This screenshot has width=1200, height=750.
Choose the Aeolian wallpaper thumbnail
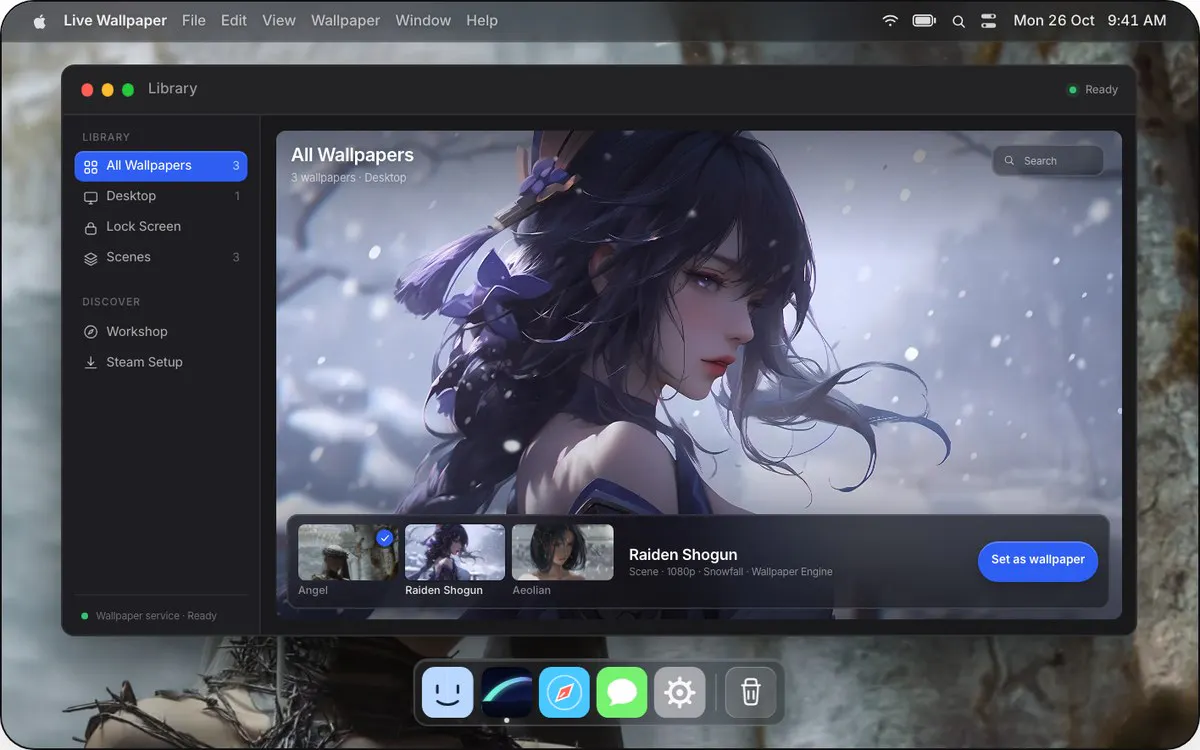(562, 552)
